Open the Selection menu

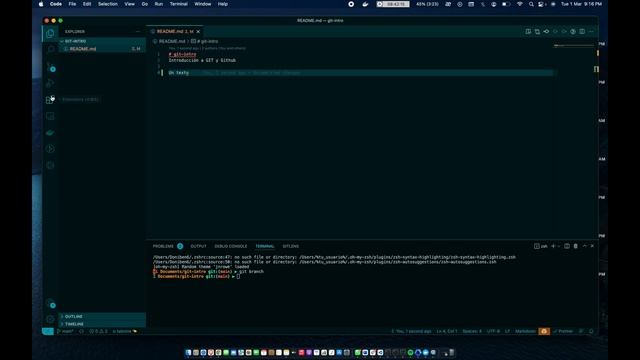pos(108,4)
